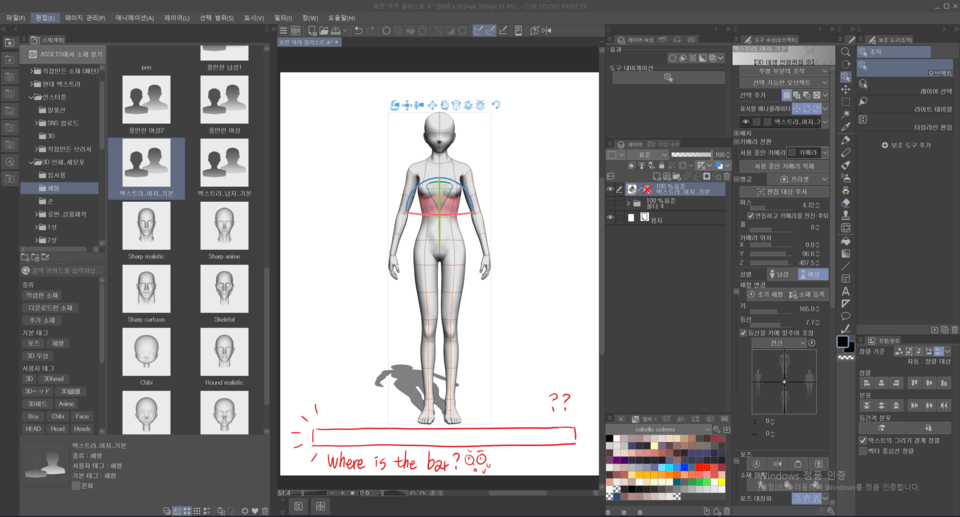Click the 편집 대상 주시 button
The width and height of the screenshot is (960, 517).
(x=783, y=192)
